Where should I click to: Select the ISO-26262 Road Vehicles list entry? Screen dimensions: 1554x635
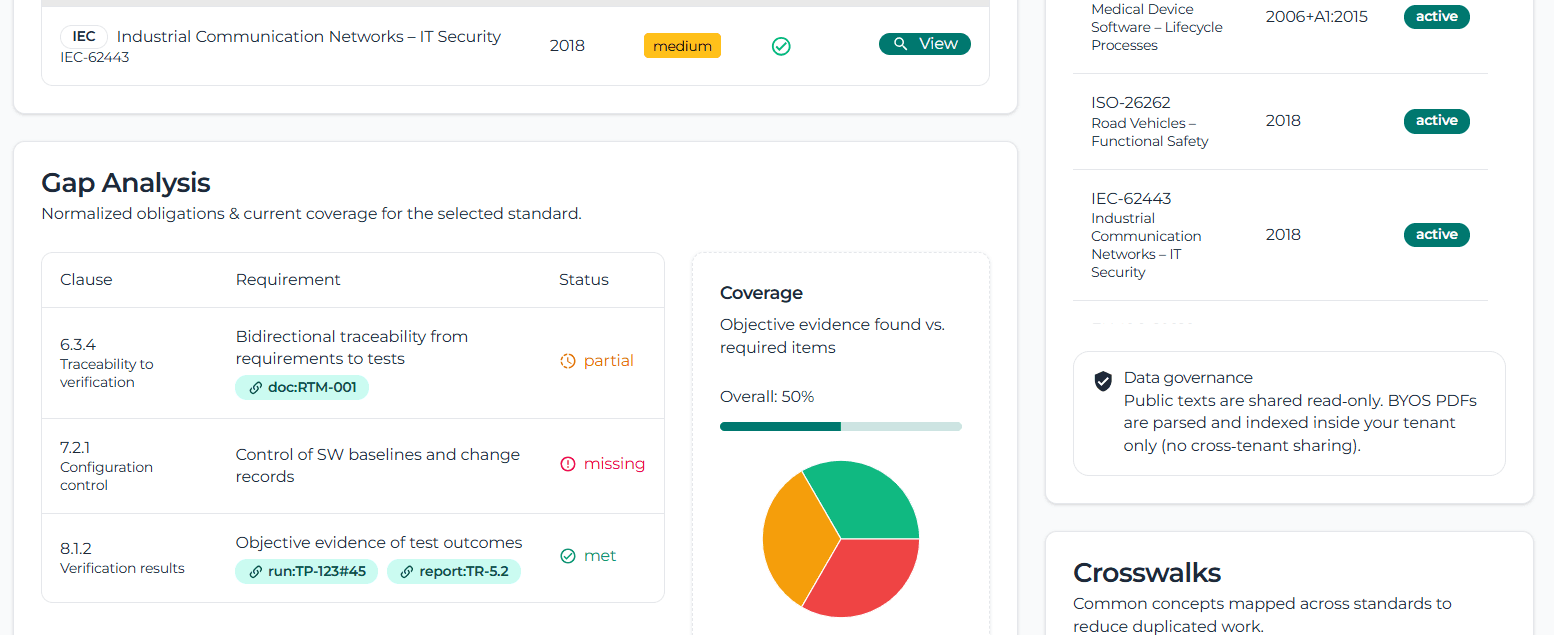(1152, 120)
